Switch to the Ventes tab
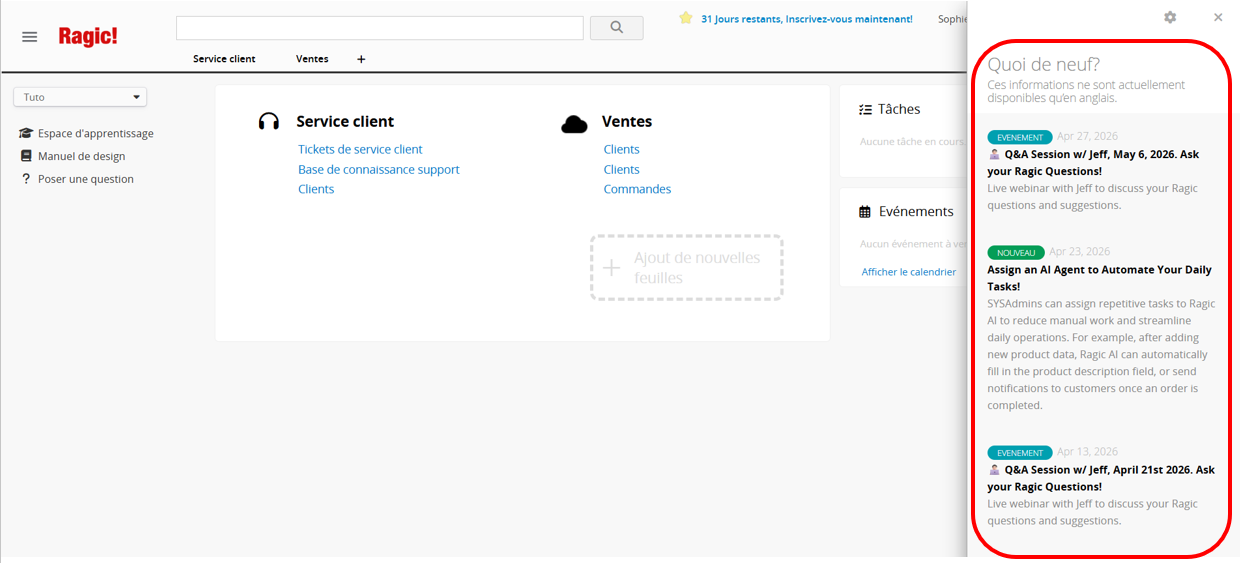The image size is (1240, 563). pos(312,59)
